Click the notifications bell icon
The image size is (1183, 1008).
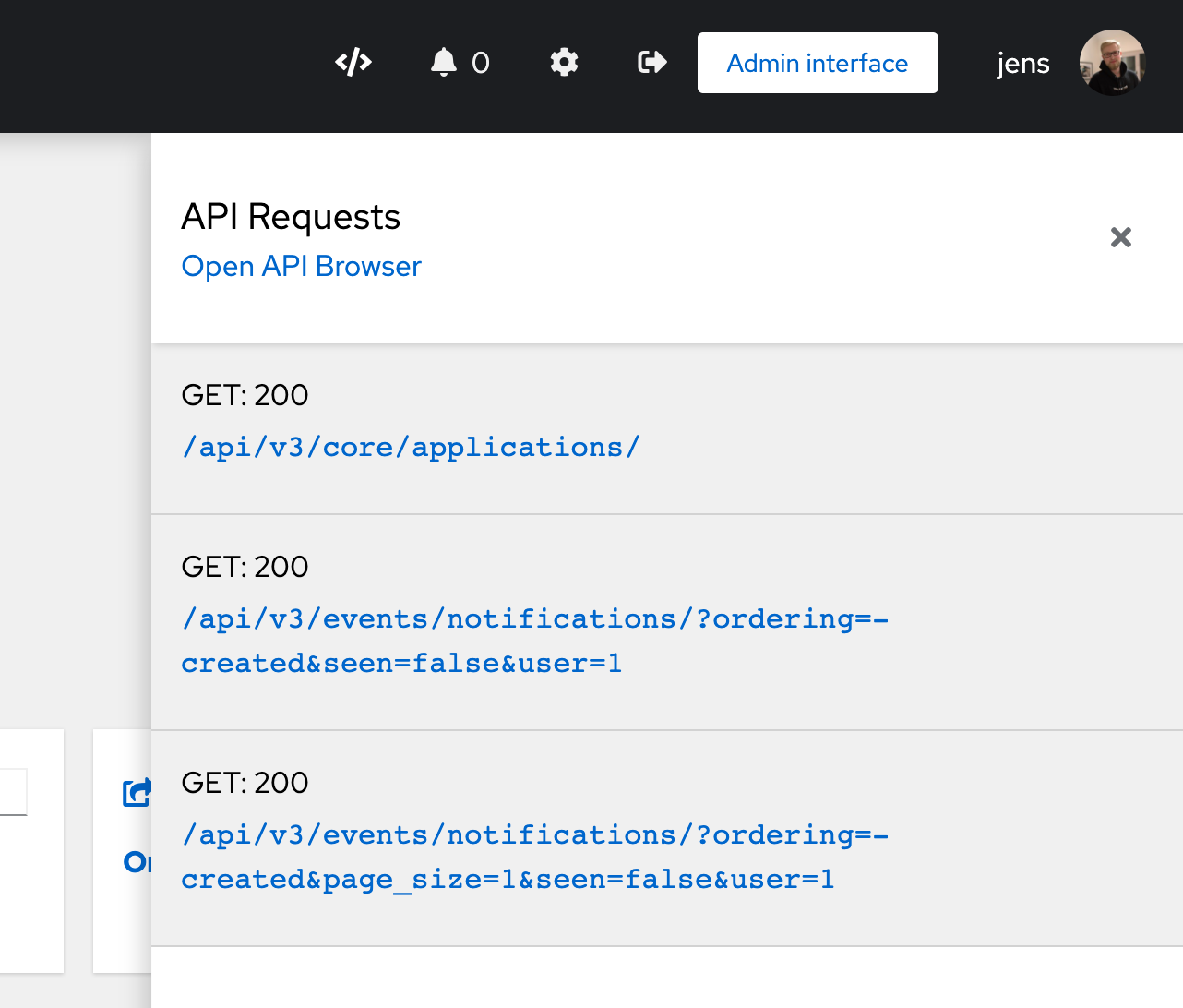(x=444, y=62)
